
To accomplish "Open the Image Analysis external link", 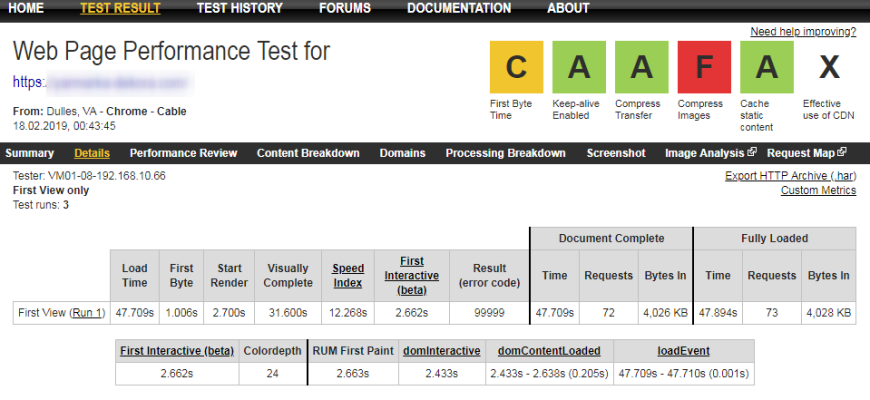I will 710,153.
